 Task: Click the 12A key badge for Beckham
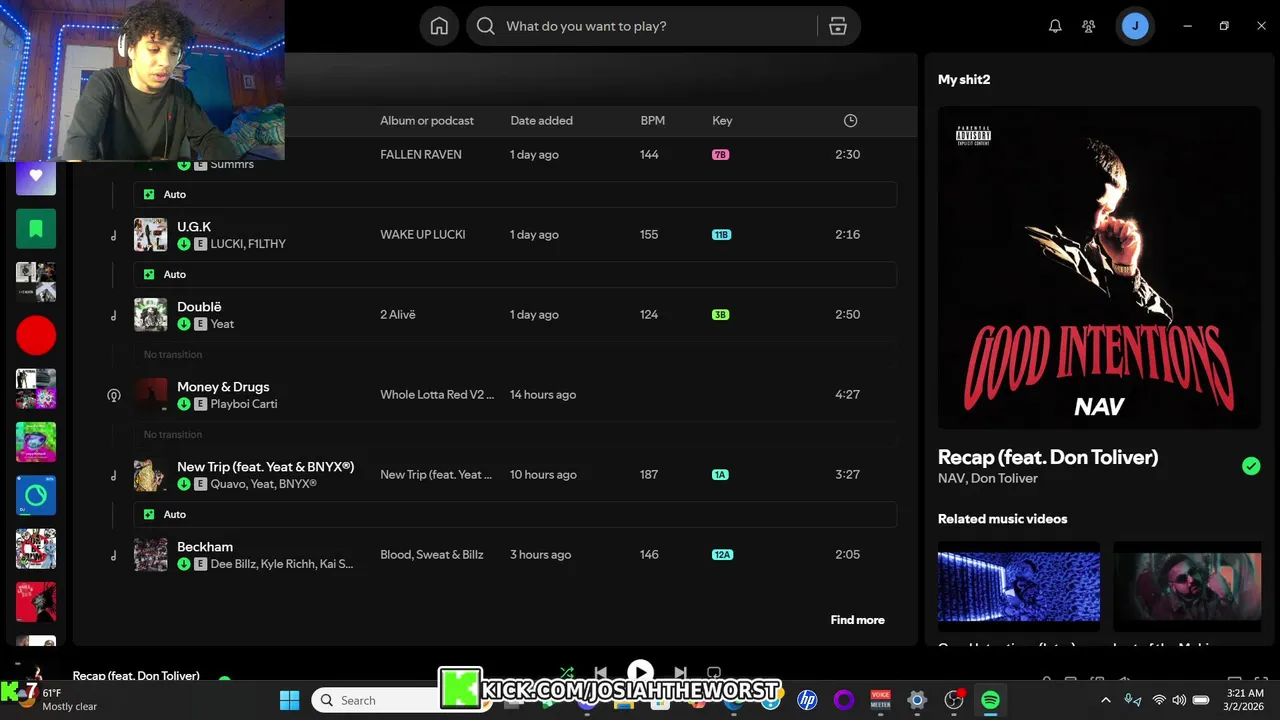pos(722,555)
